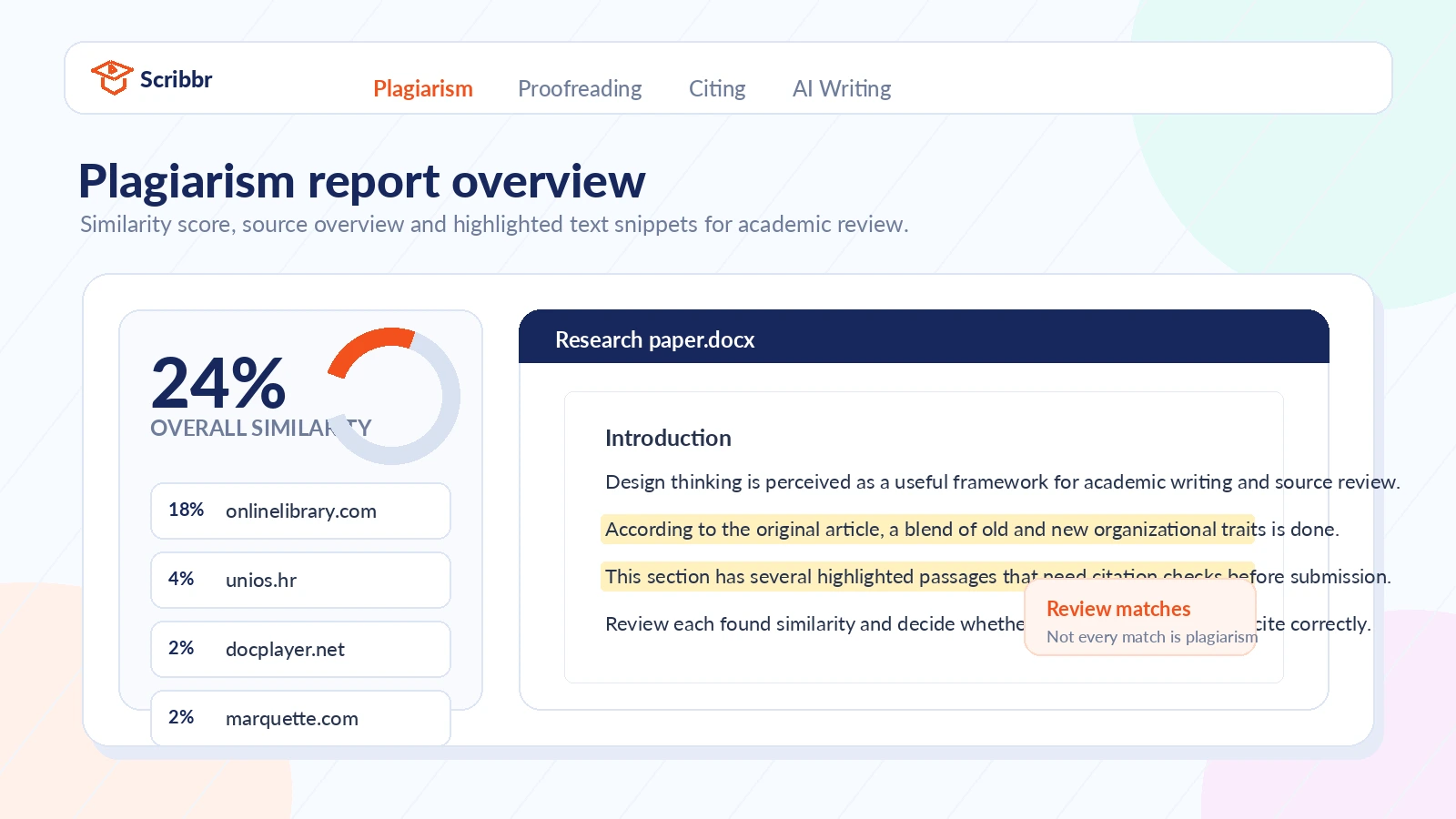Image resolution: width=1456 pixels, height=819 pixels.
Task: Click the OVERALL SIMILARITY label
Action: point(261,428)
